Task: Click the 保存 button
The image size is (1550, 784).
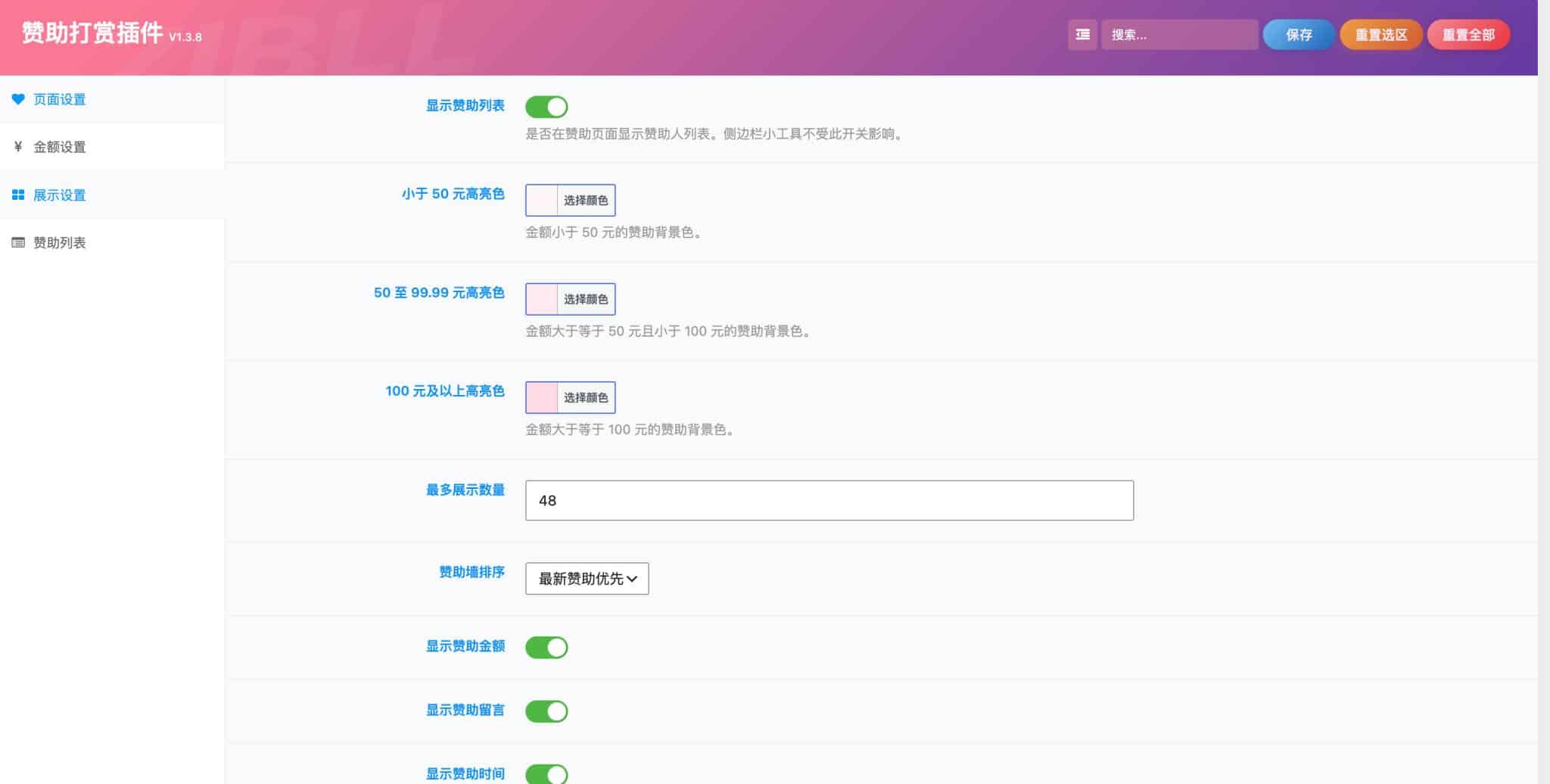Action: coord(1299,35)
